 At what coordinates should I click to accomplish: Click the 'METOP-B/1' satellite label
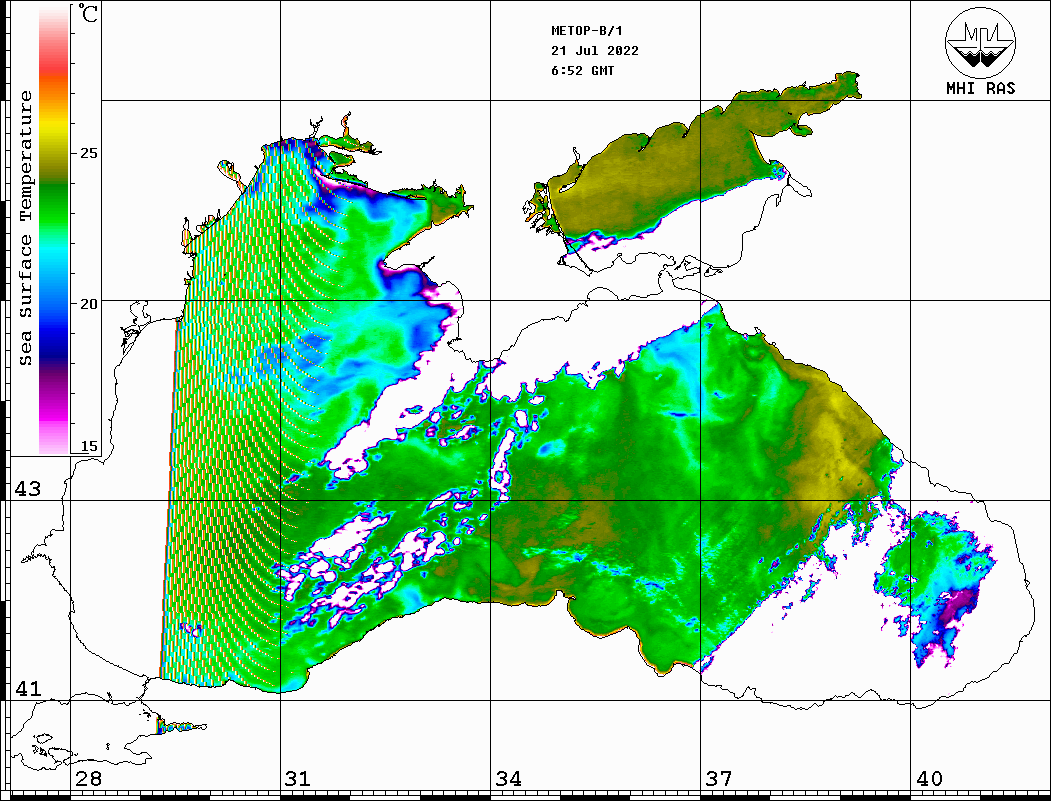[587, 31]
